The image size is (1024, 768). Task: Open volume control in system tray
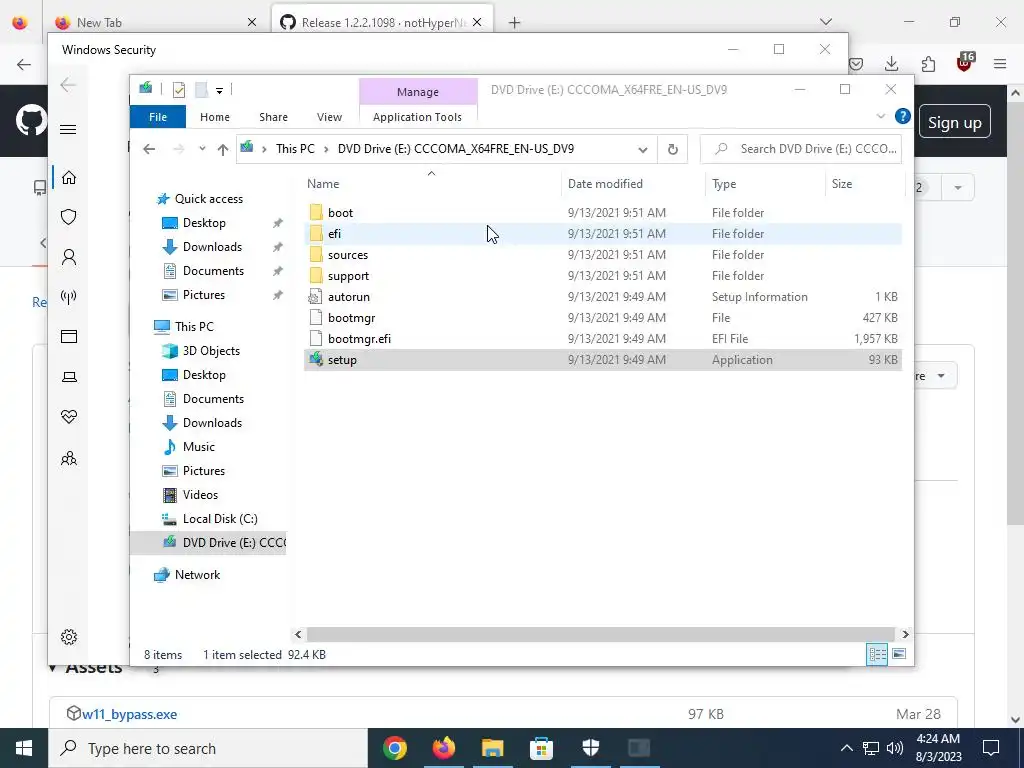click(895, 748)
